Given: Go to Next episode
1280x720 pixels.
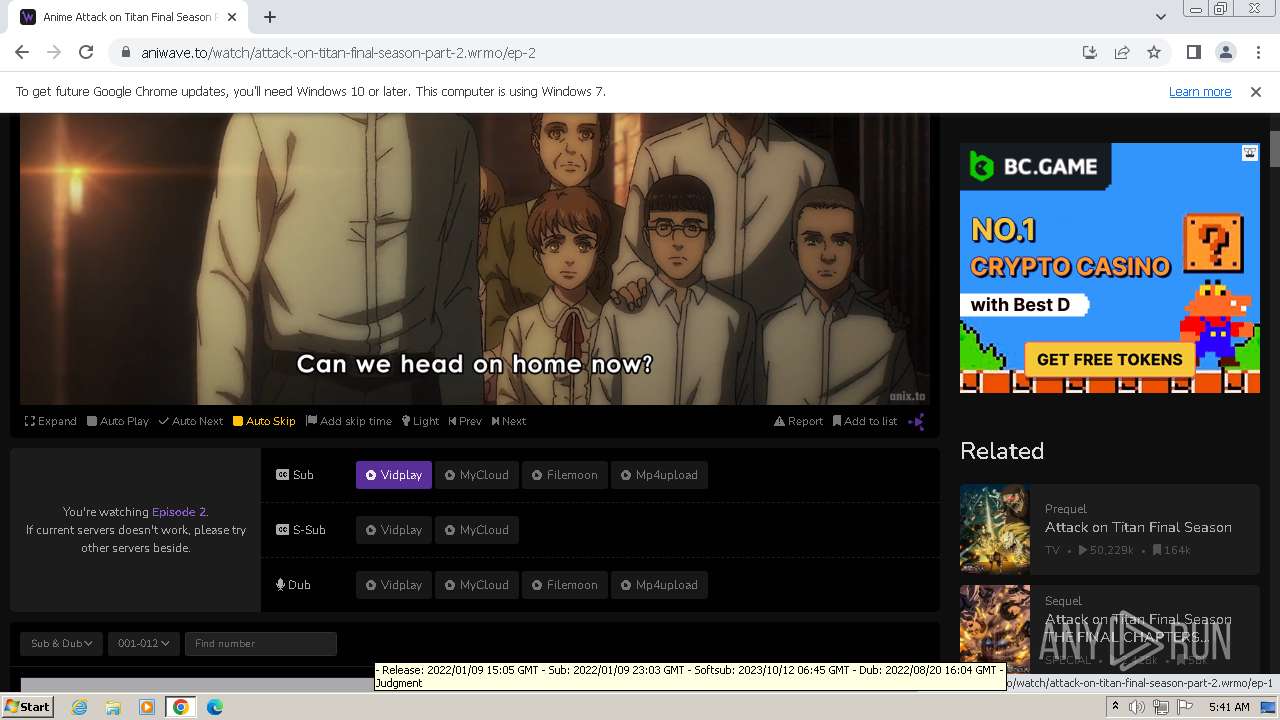Looking at the screenshot, I should (x=509, y=421).
